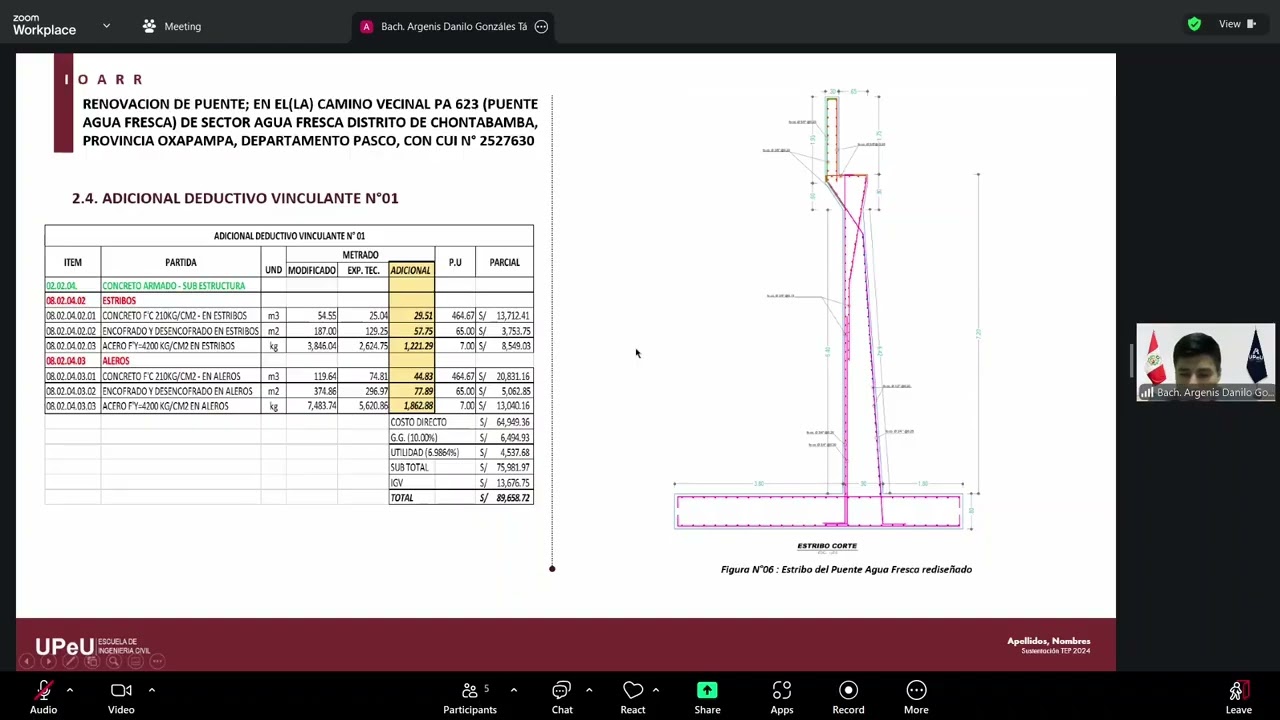1280x720 pixels.
Task: Click the name label Bach. Argenis Danilo Go...
Action: [x=1214, y=393]
